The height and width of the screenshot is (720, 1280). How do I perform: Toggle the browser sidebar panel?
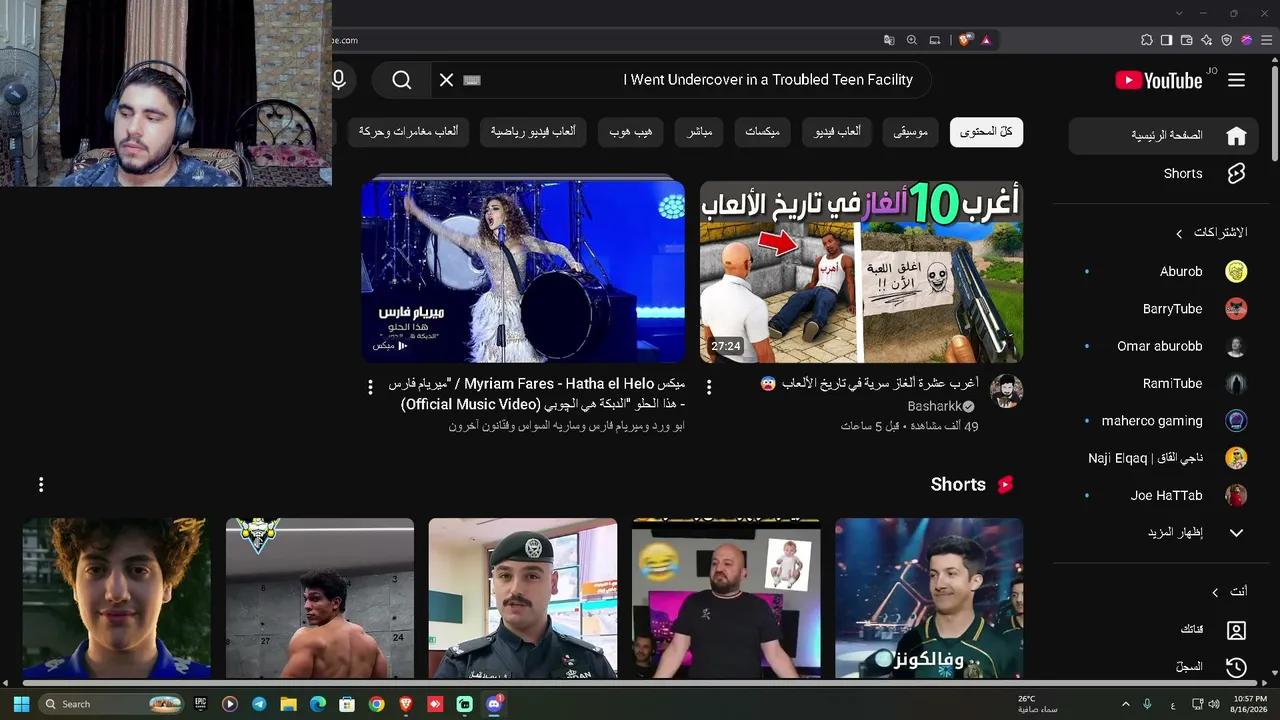tap(1167, 40)
